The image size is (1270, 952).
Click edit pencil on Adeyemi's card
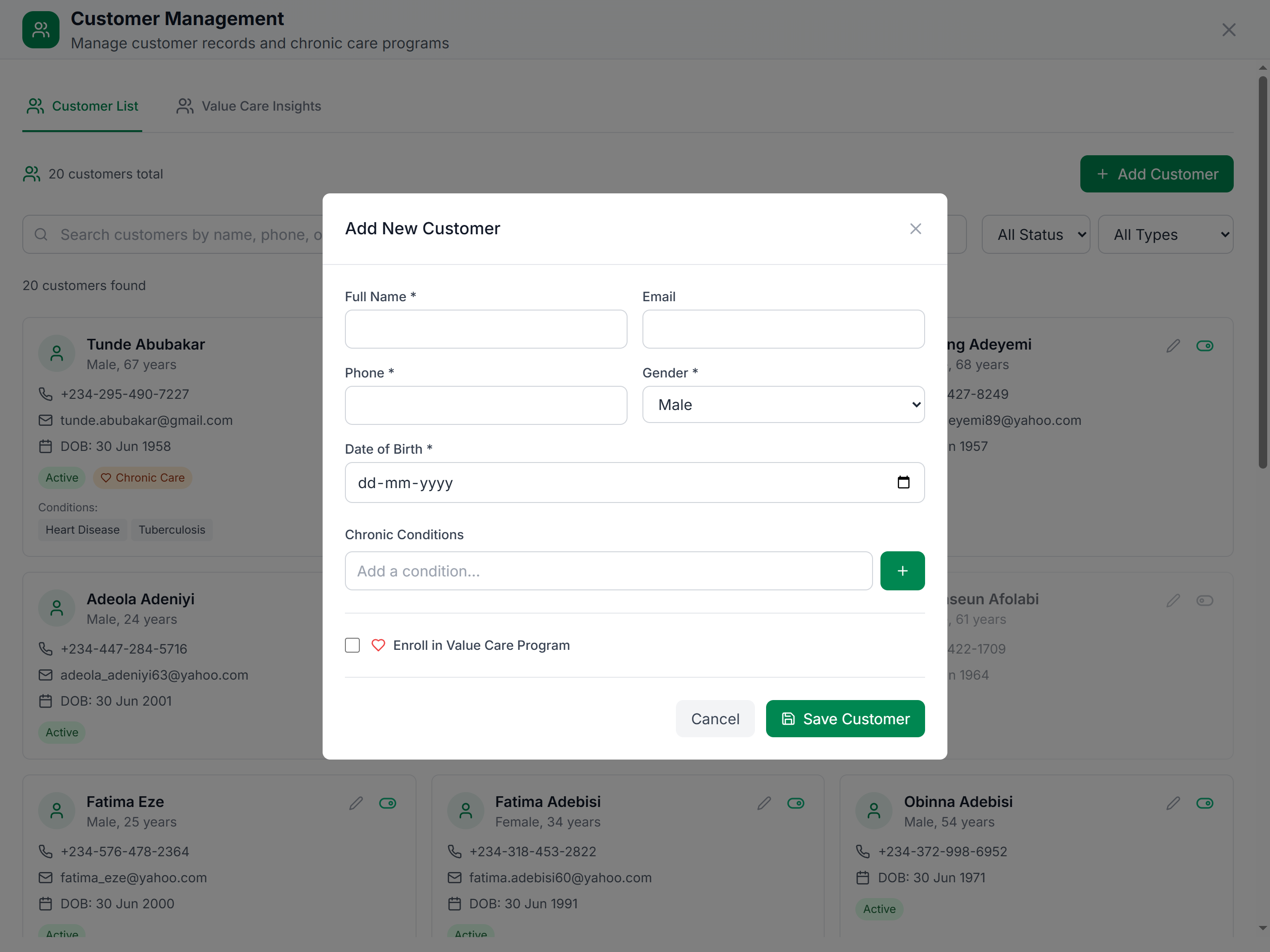pyautogui.click(x=1173, y=346)
